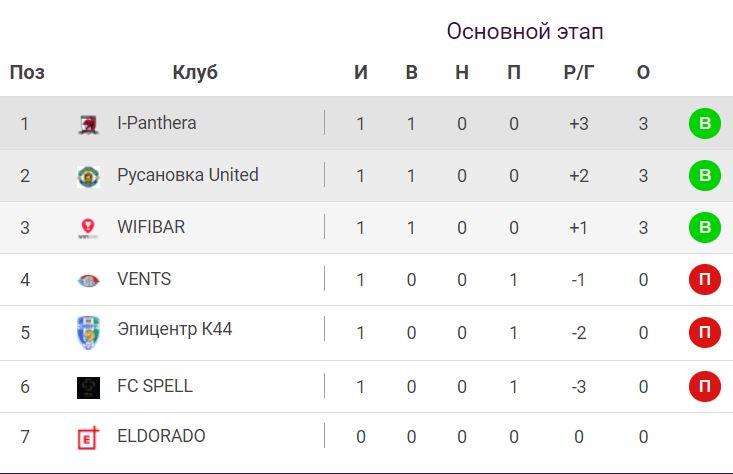Viewport: 733px width, 474px height.
Task: Click I-Panthera's green win badge
Action: 704,124
